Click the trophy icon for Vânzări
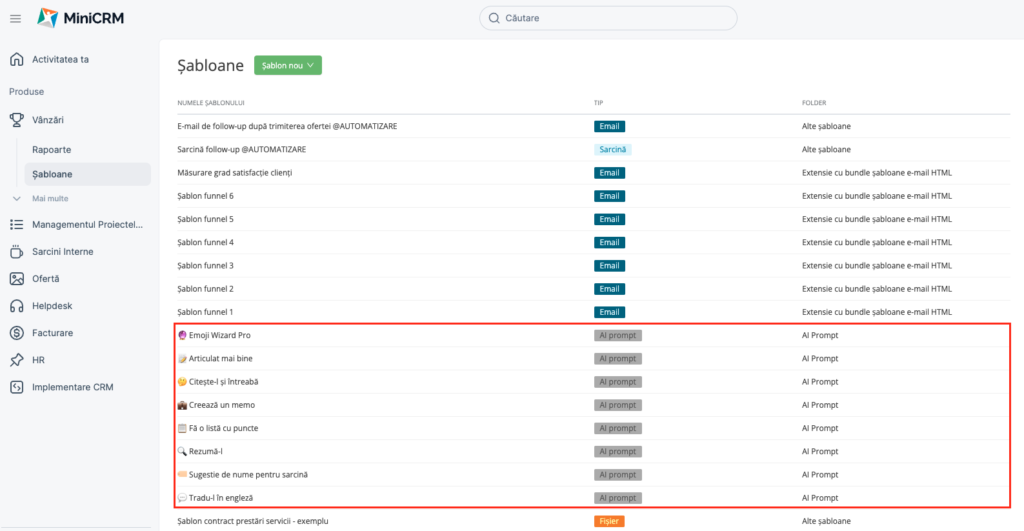 17,120
